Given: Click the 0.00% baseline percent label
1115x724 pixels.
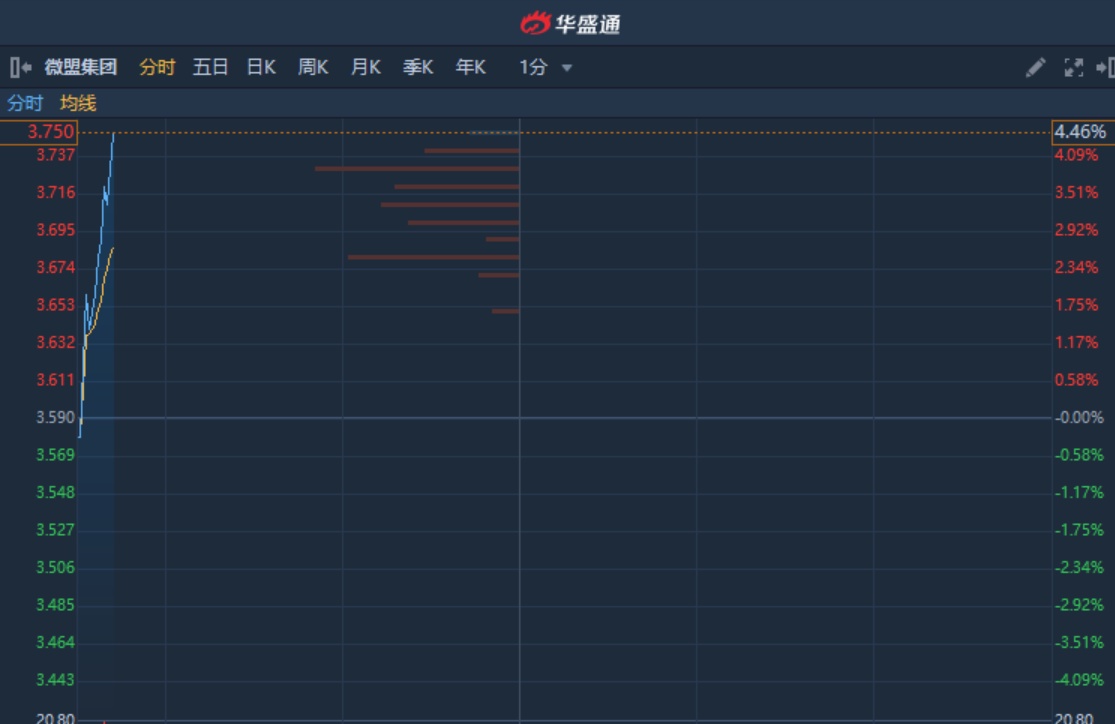Looking at the screenshot, I should pos(1079,417).
